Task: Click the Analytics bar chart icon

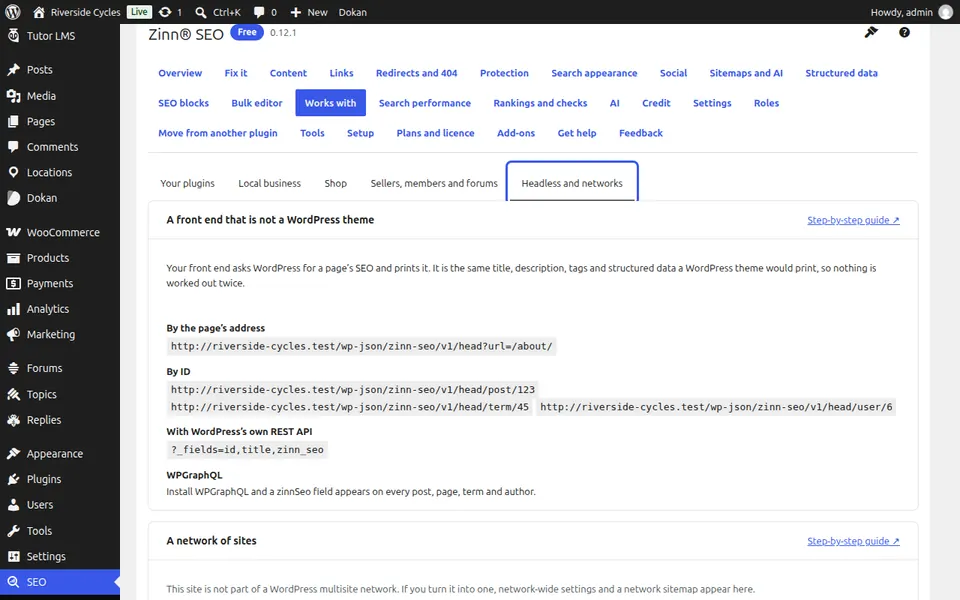Action: pos(13,309)
